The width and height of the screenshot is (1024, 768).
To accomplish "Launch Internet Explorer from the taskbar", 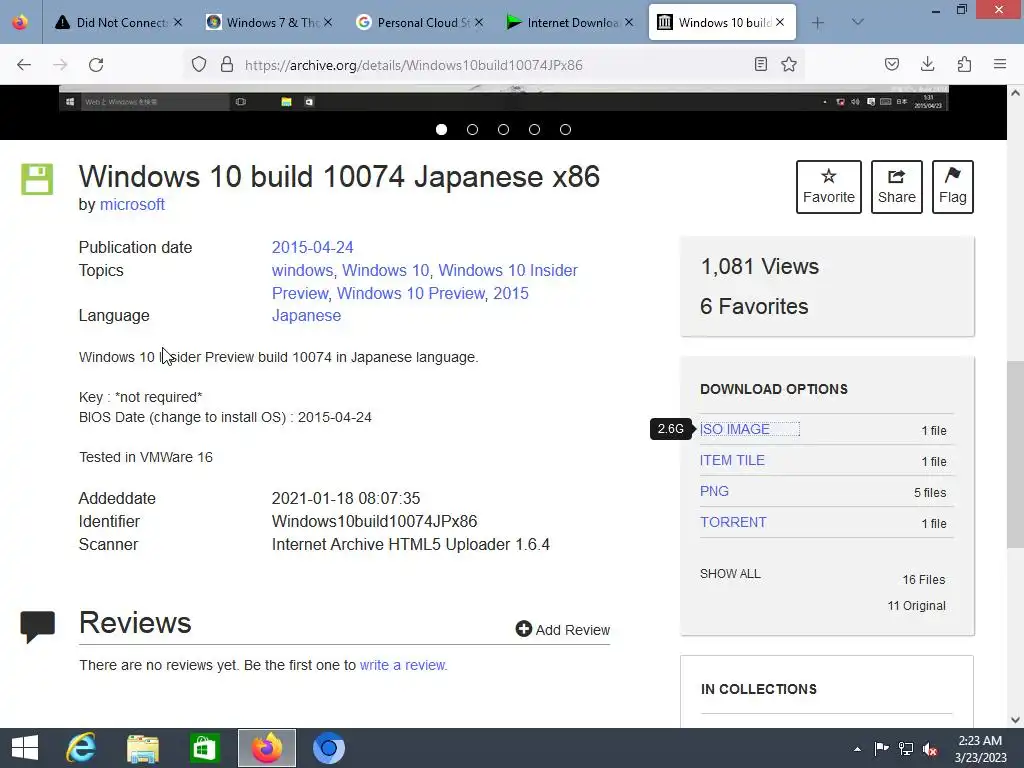I will point(81,748).
